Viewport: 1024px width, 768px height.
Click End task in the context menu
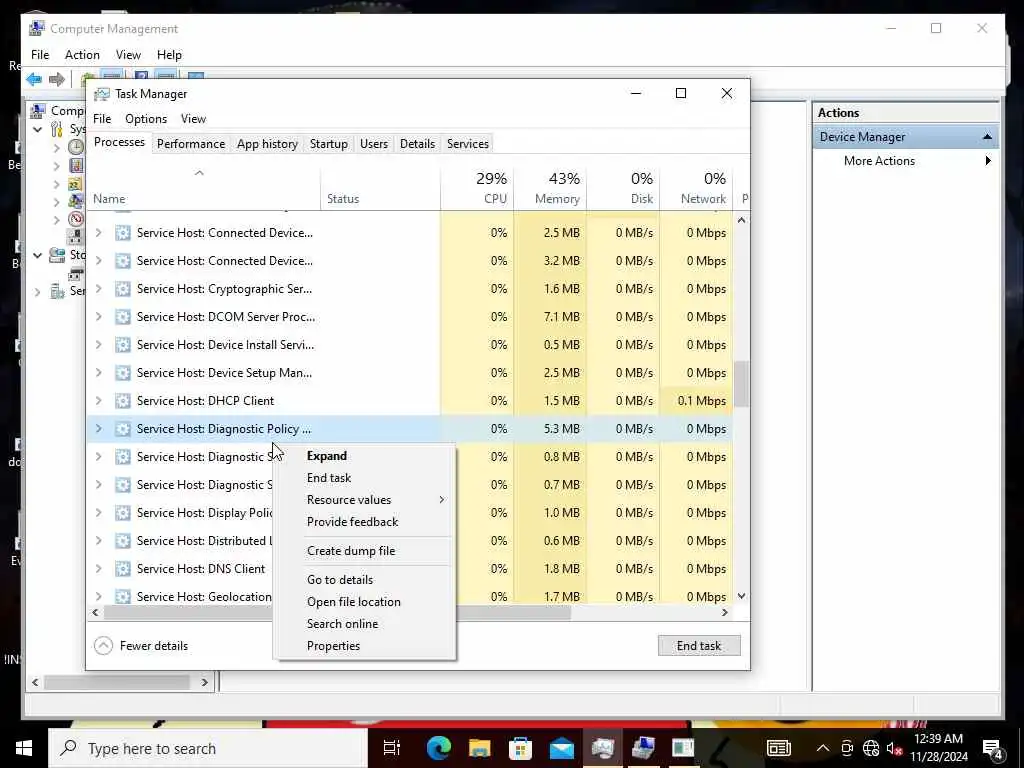click(x=328, y=478)
